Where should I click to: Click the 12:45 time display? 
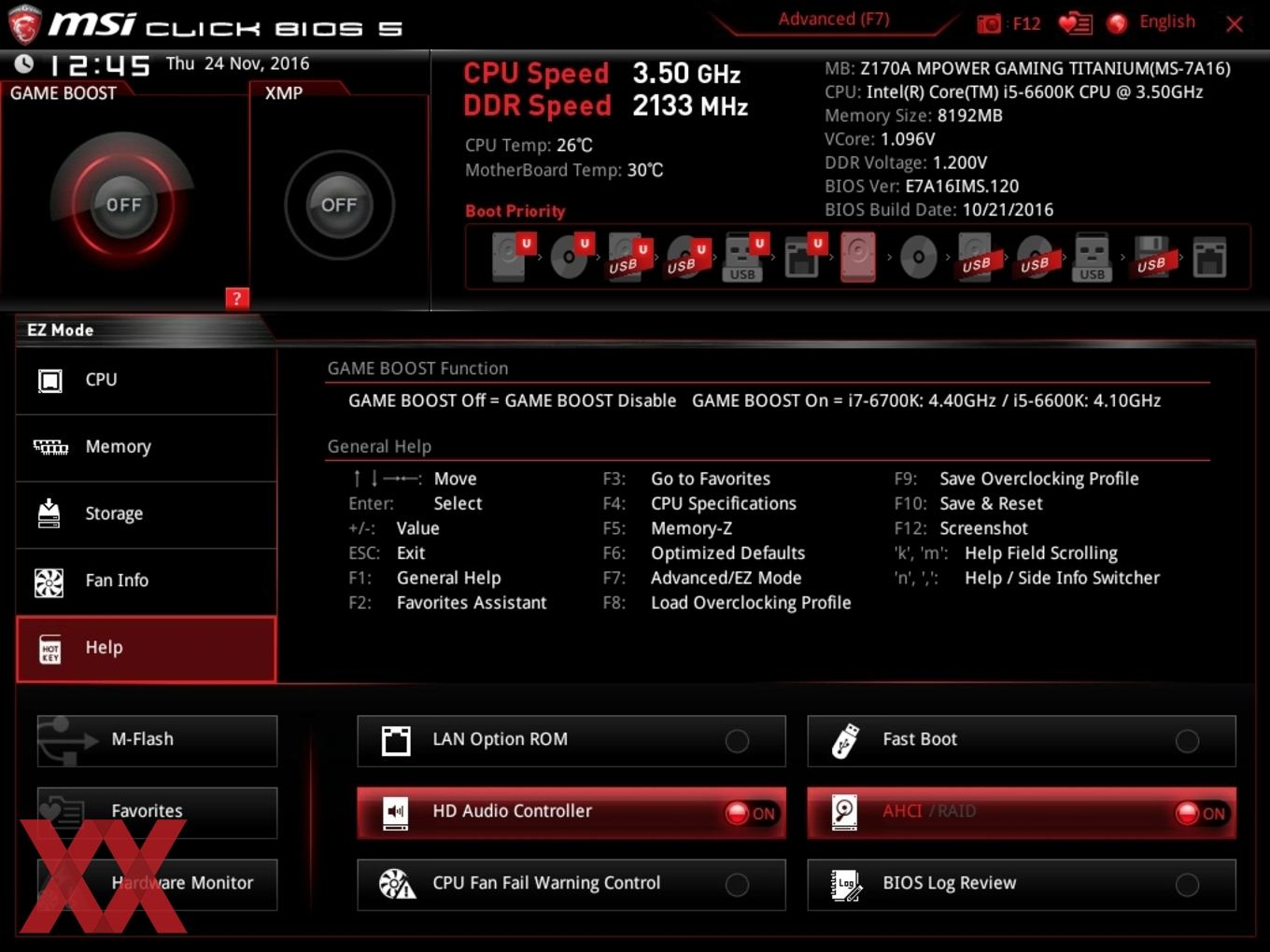coord(100,65)
